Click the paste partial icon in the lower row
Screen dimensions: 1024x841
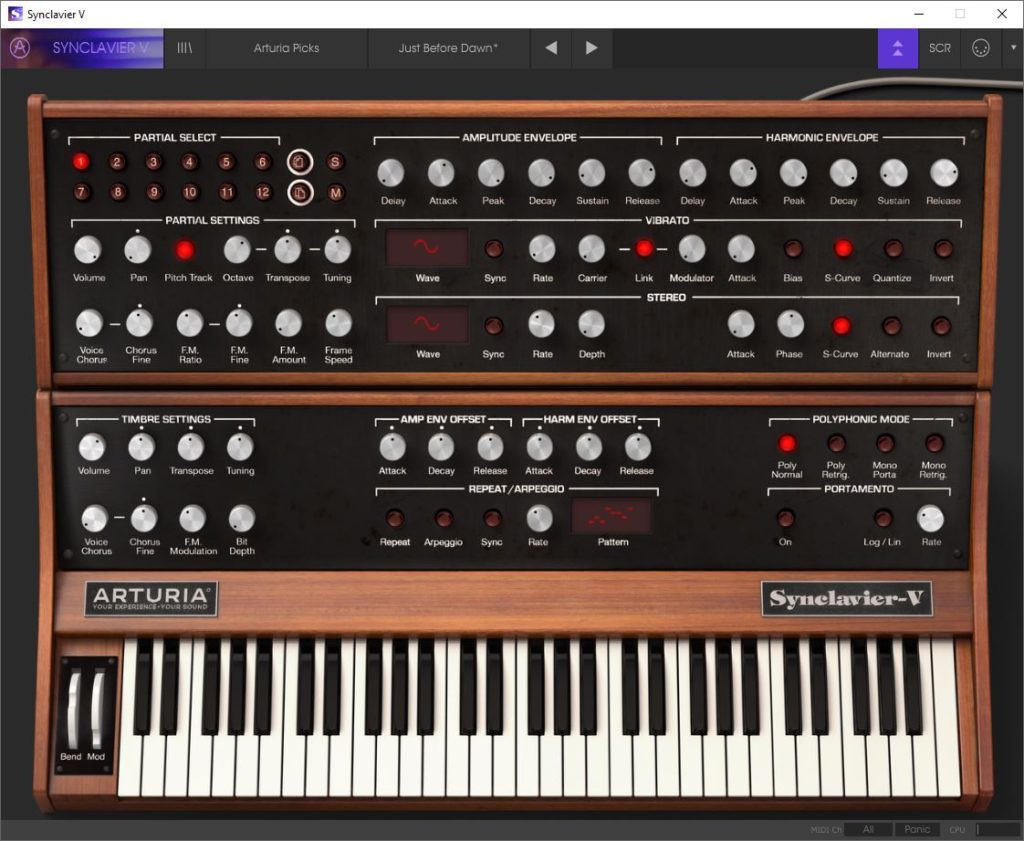click(300, 193)
